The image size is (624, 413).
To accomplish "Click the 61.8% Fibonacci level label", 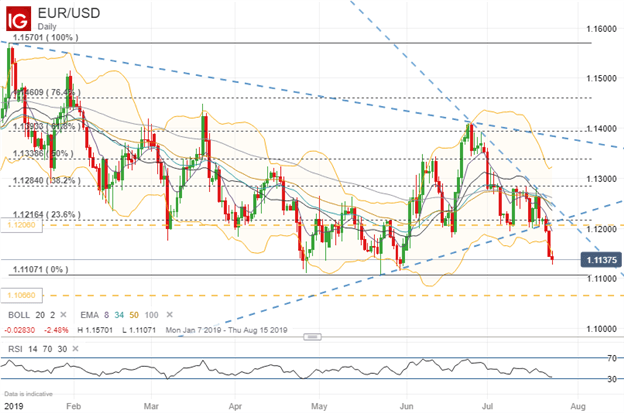I will pos(47,127).
